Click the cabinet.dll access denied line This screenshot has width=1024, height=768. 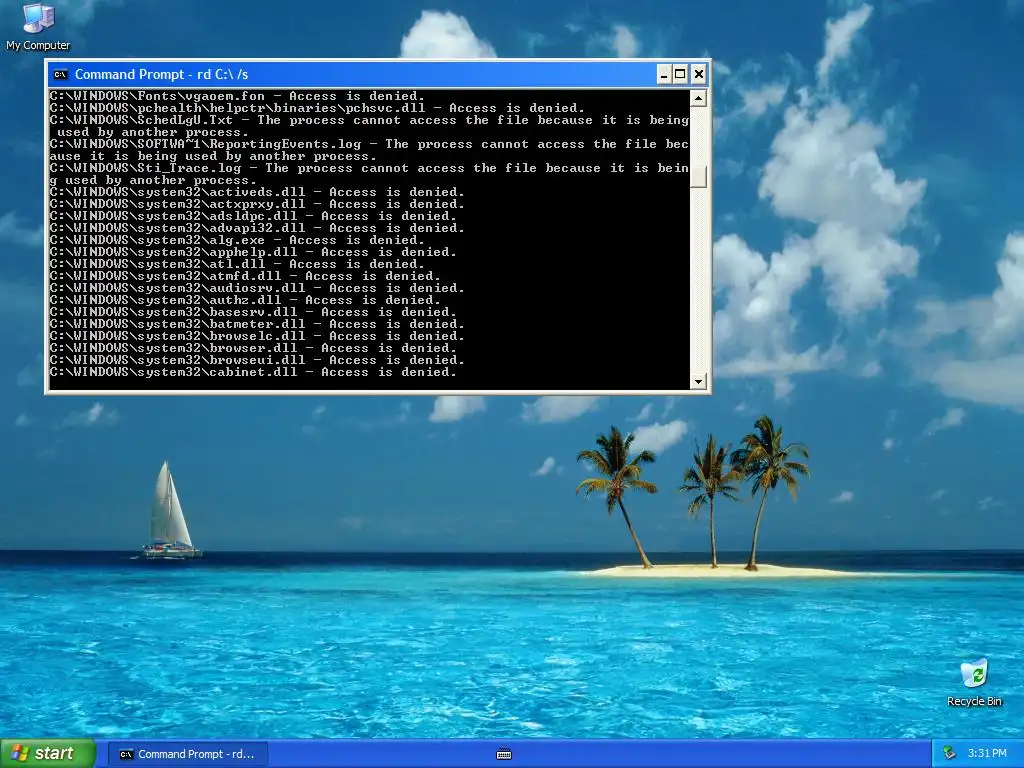[x=253, y=372]
